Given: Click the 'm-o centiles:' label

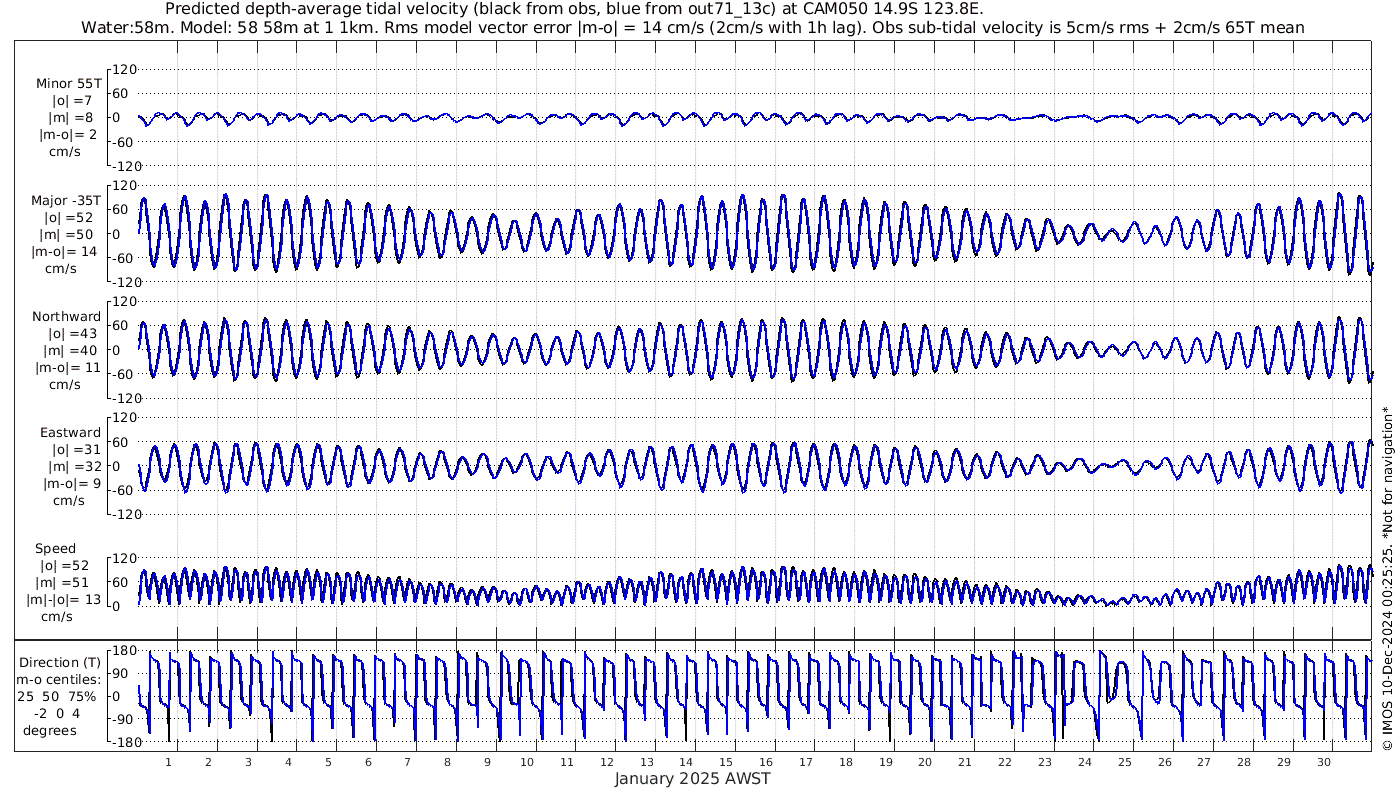Looking at the screenshot, I should coord(60,679).
